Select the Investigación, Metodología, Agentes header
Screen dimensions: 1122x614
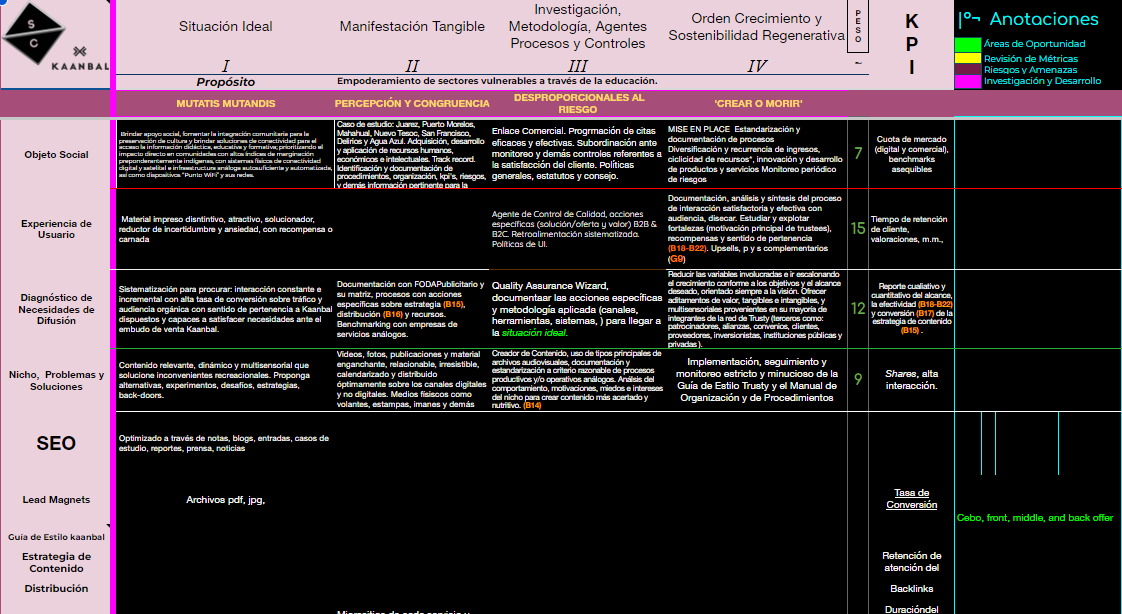[577, 26]
